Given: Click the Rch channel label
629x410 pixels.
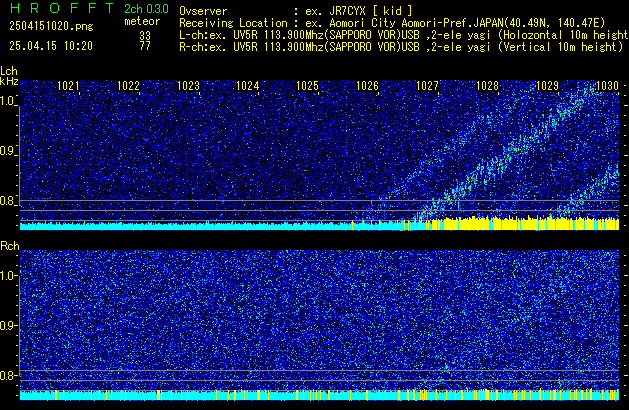Looking at the screenshot, I should [x=10, y=246].
